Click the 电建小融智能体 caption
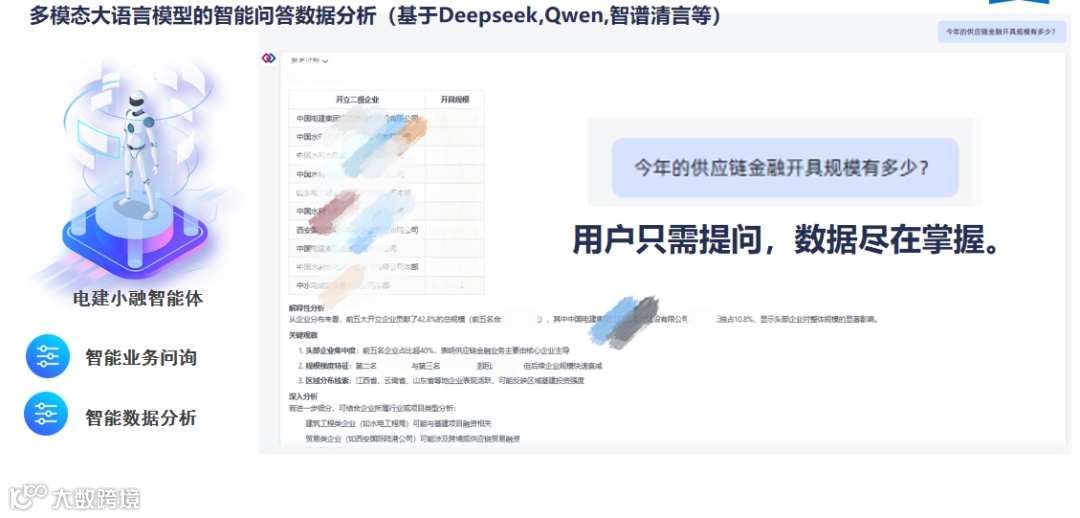The image size is (1080, 518). (x=138, y=299)
